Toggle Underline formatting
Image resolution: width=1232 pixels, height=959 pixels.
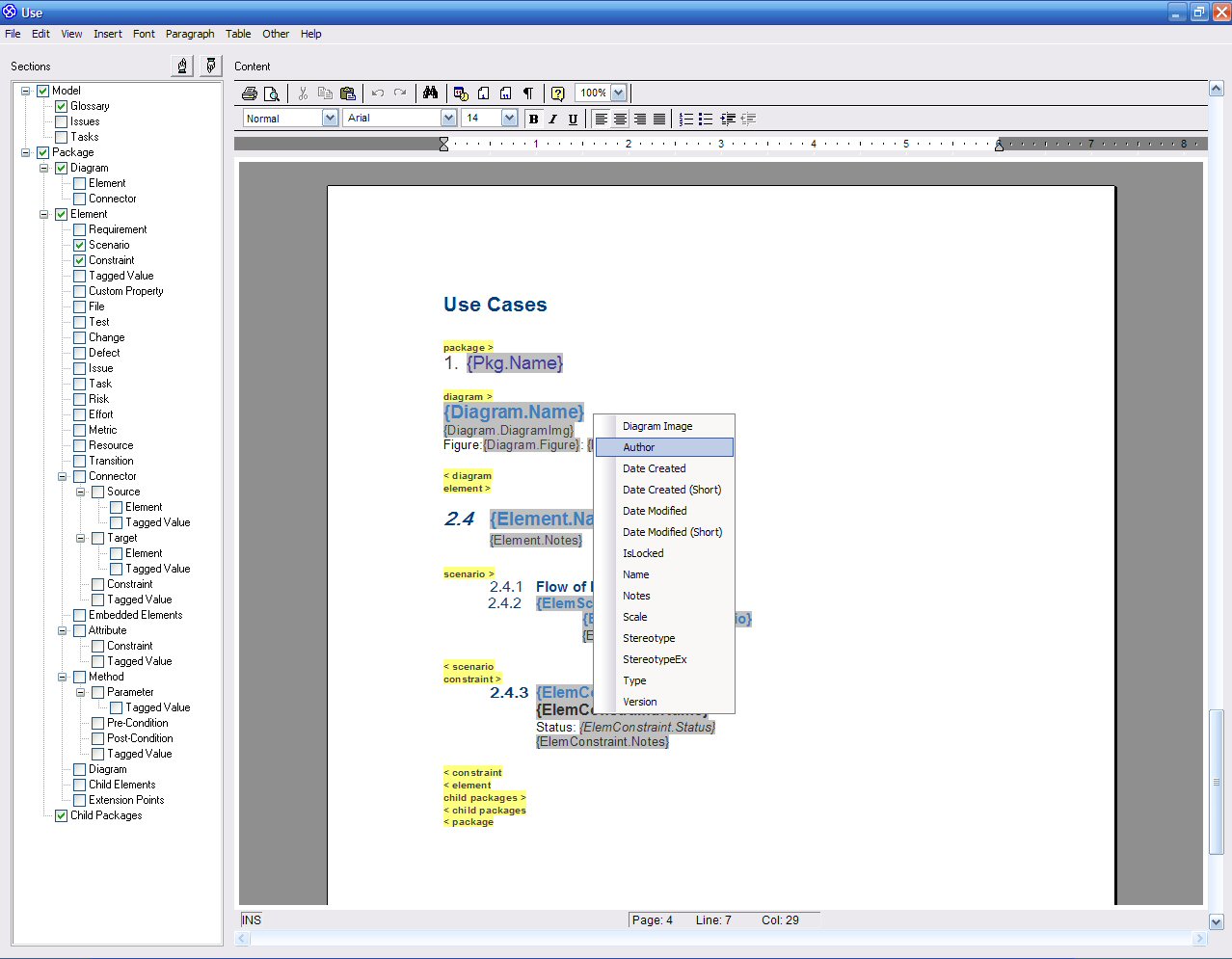click(x=573, y=119)
